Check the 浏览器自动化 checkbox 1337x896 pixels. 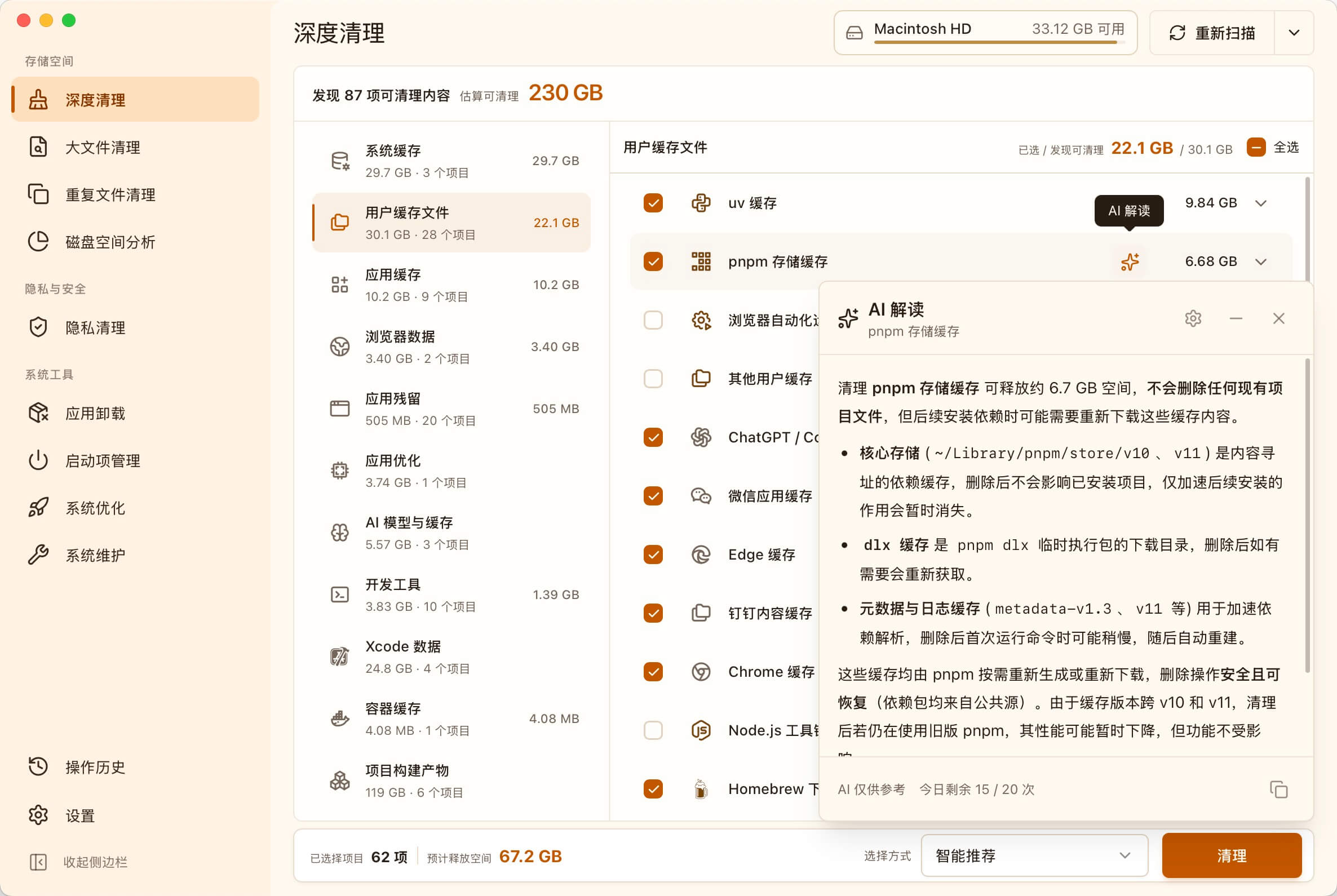(x=653, y=320)
